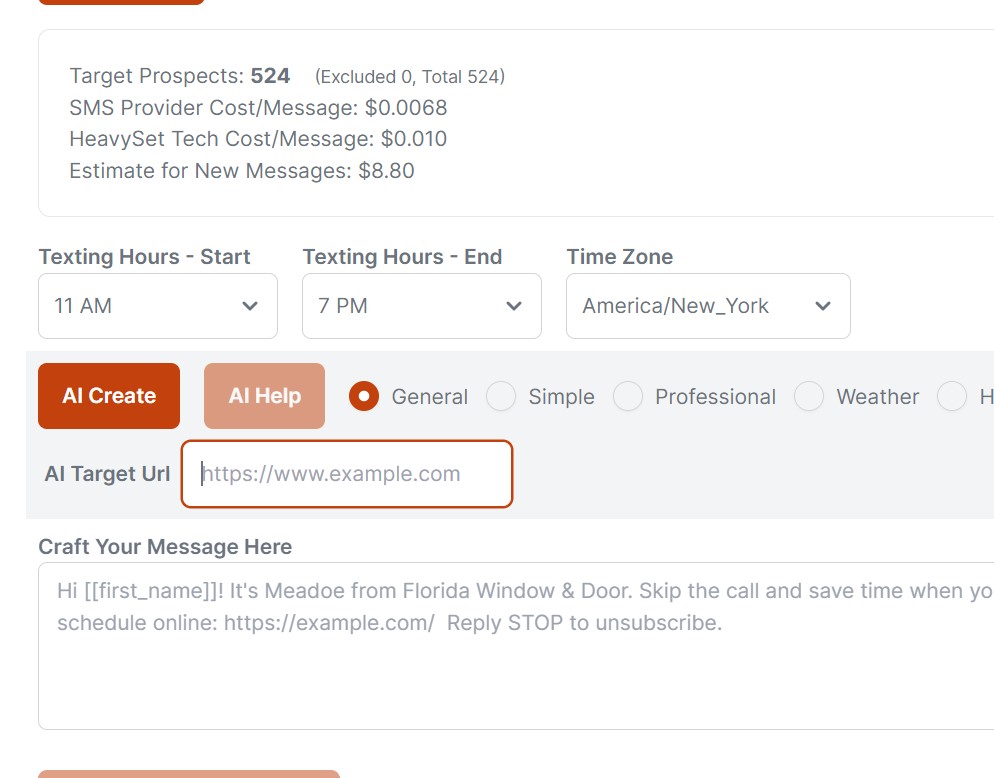Click the faded orange button at the bottom
Image resolution: width=994 pixels, height=778 pixels.
(x=189, y=774)
